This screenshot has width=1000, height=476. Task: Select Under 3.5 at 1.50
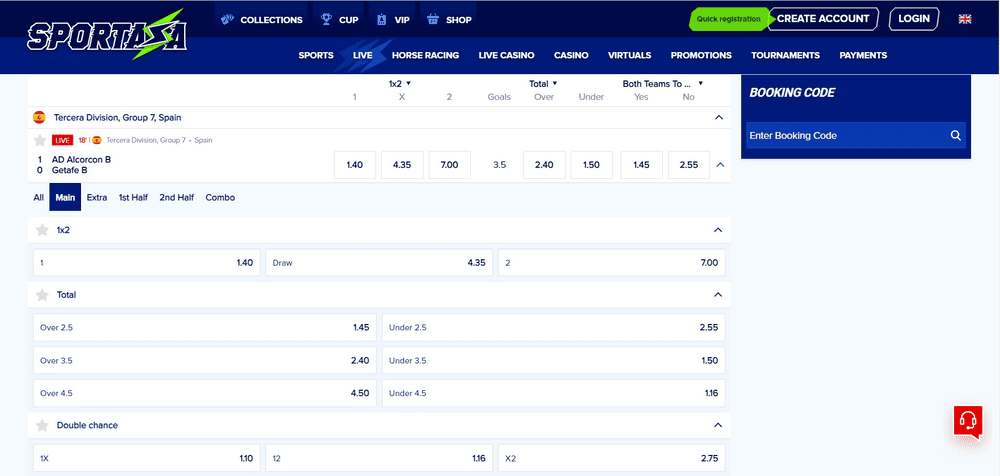(554, 361)
